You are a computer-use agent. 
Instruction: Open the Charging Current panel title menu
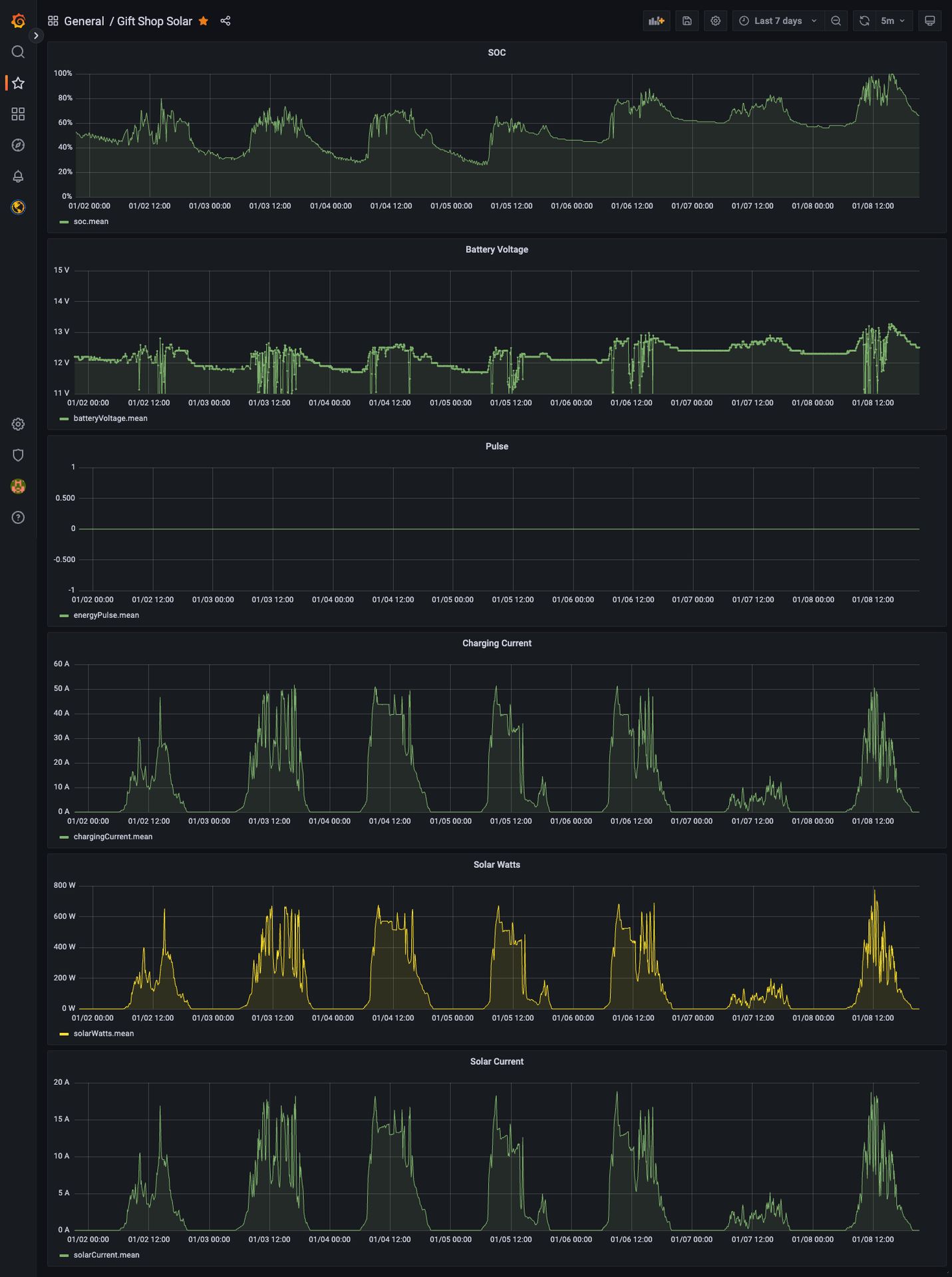[x=496, y=643]
